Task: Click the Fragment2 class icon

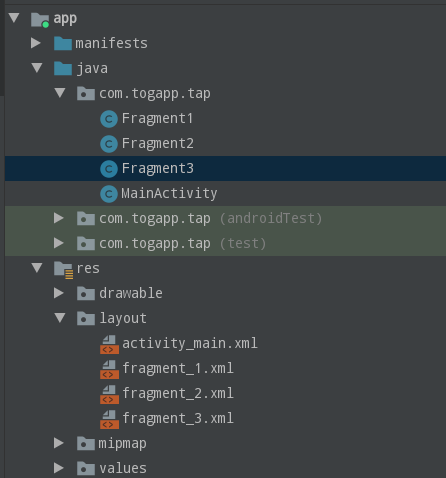Action: pyautogui.click(x=109, y=144)
